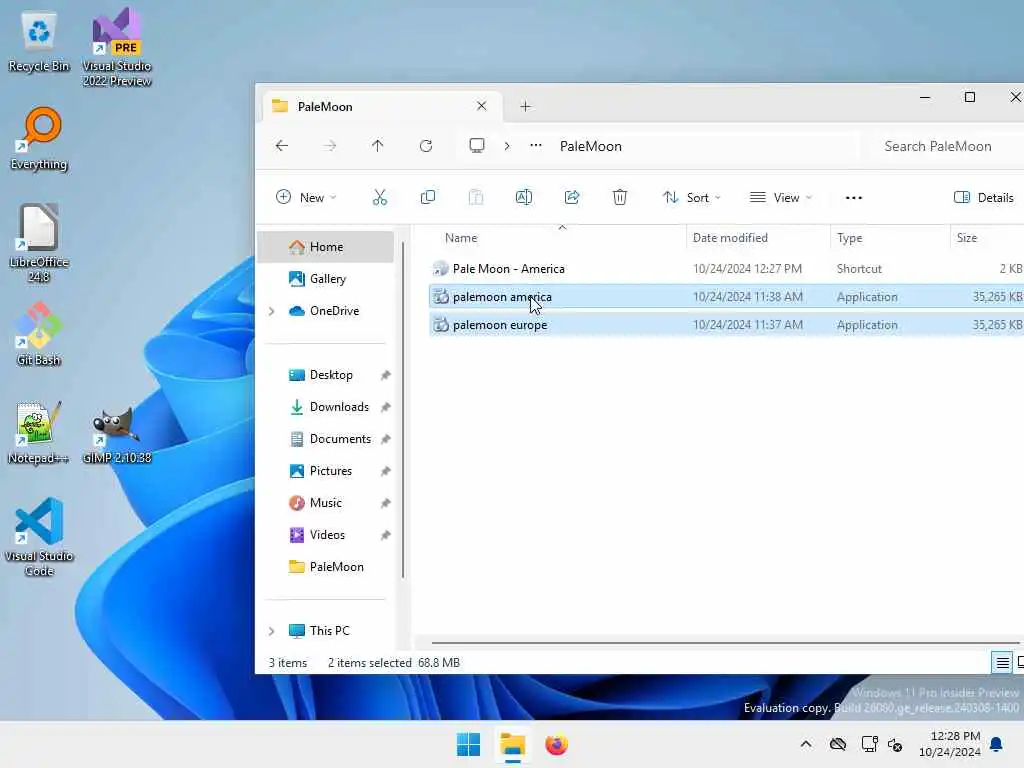Select palemoon america application file
Image resolution: width=1024 pixels, height=768 pixels.
[x=726, y=296]
